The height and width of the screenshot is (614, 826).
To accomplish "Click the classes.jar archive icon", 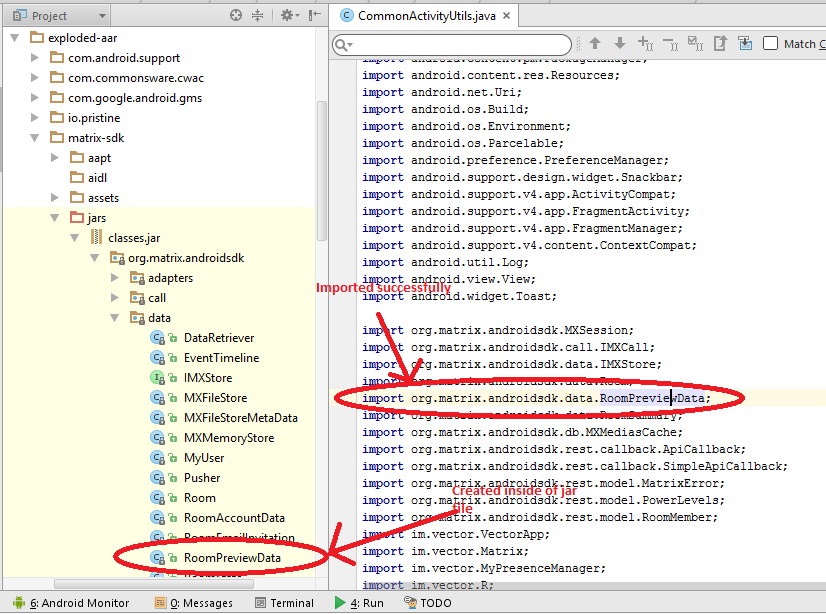I will (96, 237).
